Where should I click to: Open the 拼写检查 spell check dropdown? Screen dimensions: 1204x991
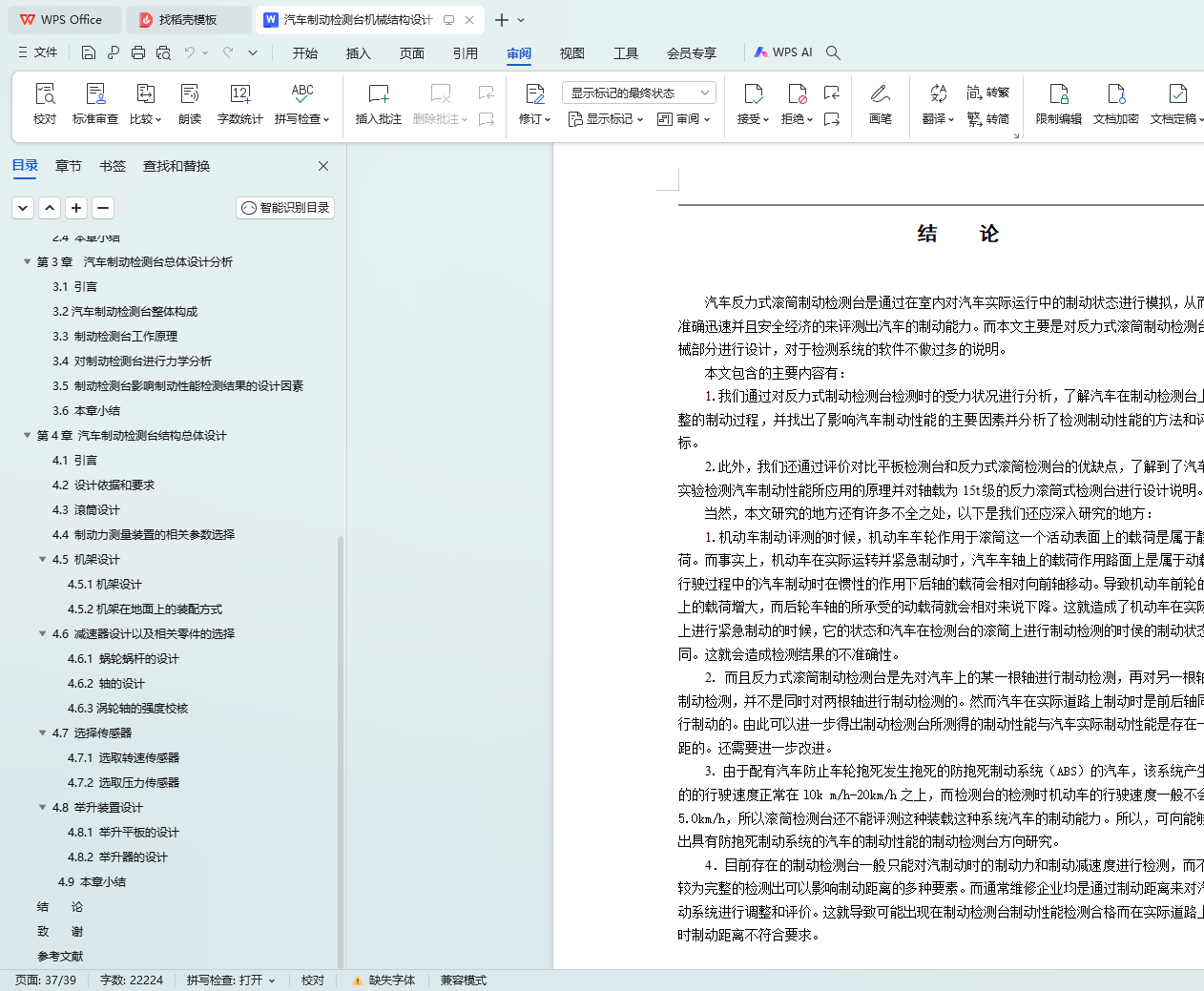[302, 104]
